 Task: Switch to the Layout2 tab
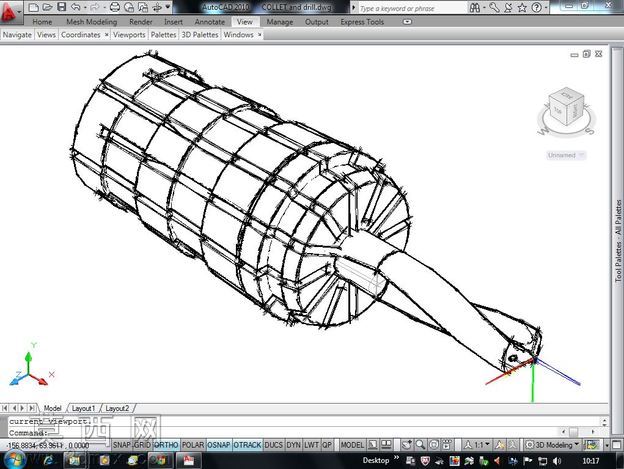(117, 408)
